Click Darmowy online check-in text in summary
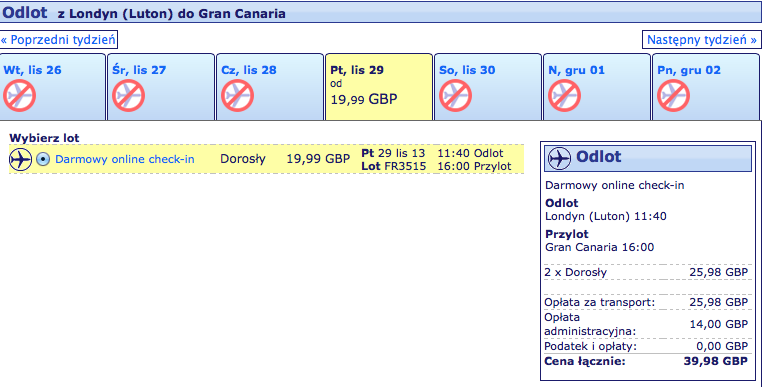The width and height of the screenshot is (763, 387). [x=615, y=185]
